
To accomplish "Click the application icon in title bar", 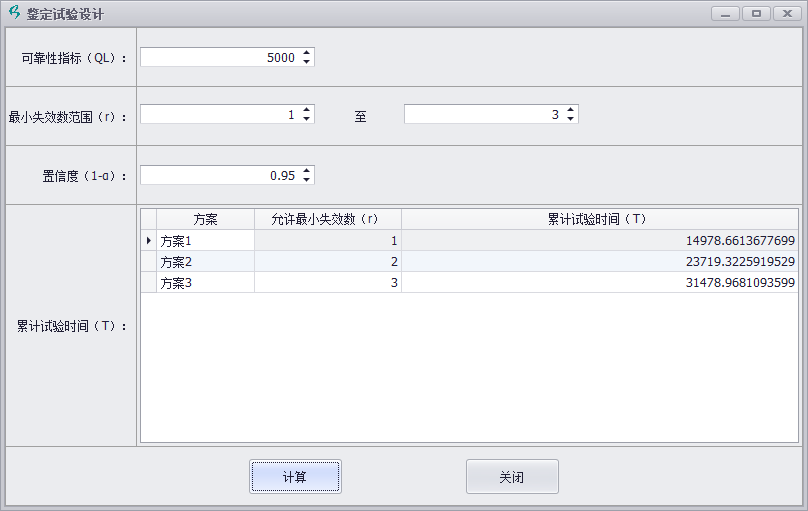I will (14, 12).
